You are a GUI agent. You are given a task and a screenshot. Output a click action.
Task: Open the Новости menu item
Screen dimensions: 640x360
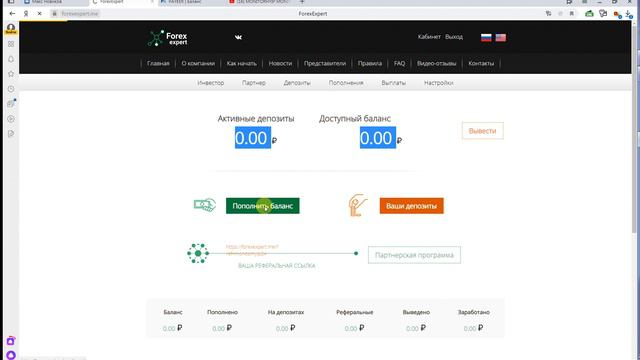pos(280,63)
